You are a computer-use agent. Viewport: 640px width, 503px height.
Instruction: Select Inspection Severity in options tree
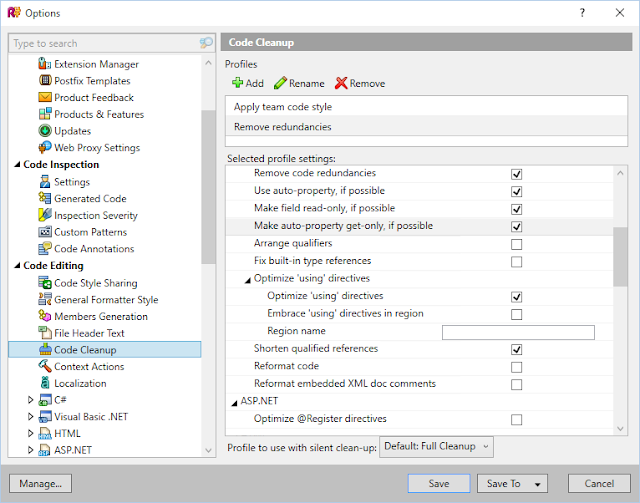[x=96, y=215]
